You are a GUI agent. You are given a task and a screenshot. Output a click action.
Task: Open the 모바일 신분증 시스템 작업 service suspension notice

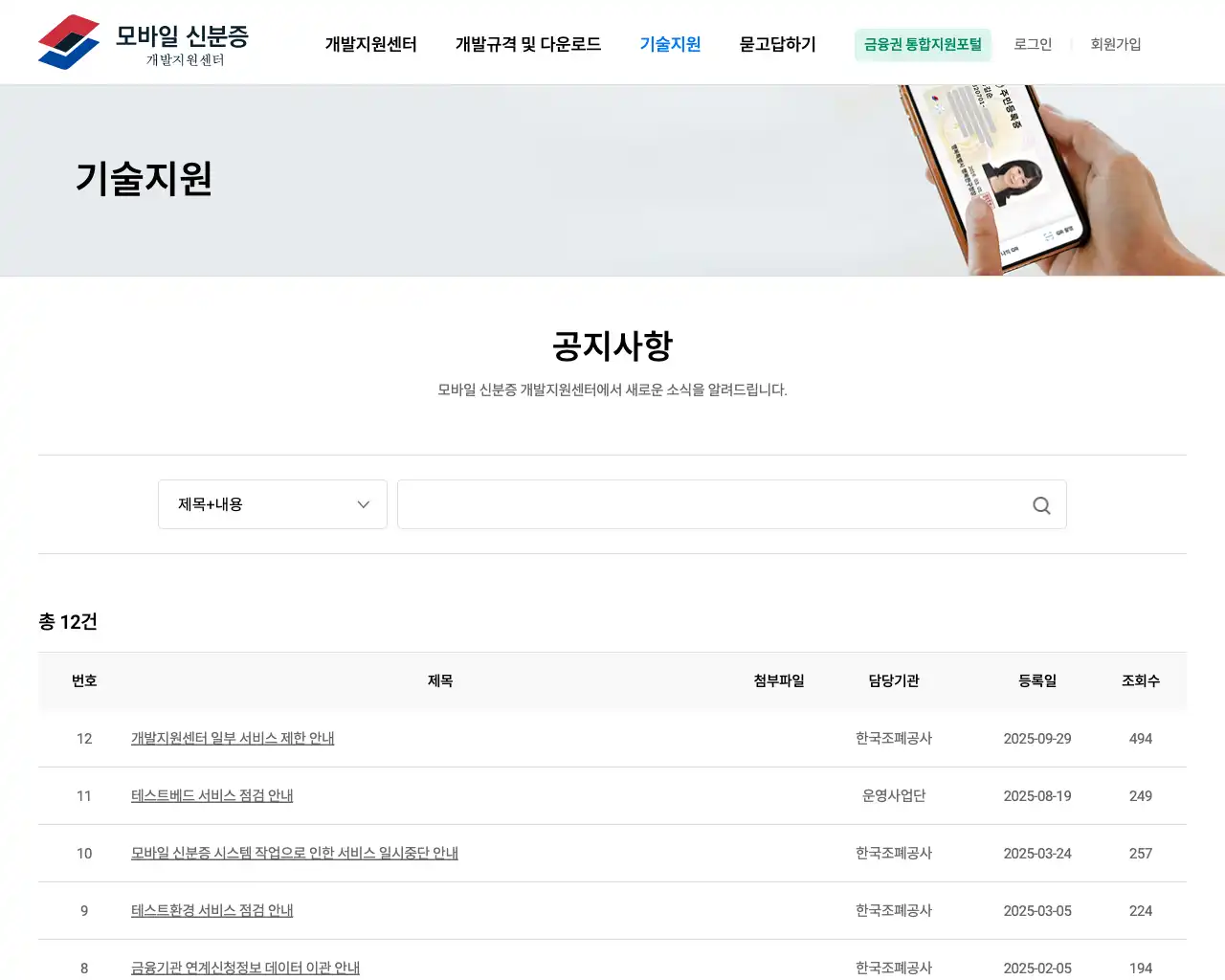pyautogui.click(x=294, y=853)
